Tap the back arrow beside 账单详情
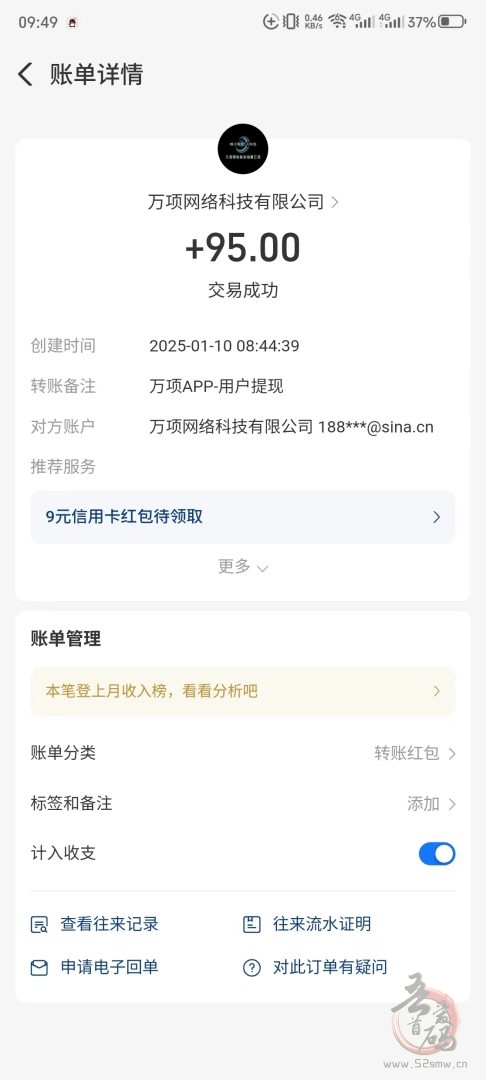The width and height of the screenshot is (486, 1080). click(25, 74)
